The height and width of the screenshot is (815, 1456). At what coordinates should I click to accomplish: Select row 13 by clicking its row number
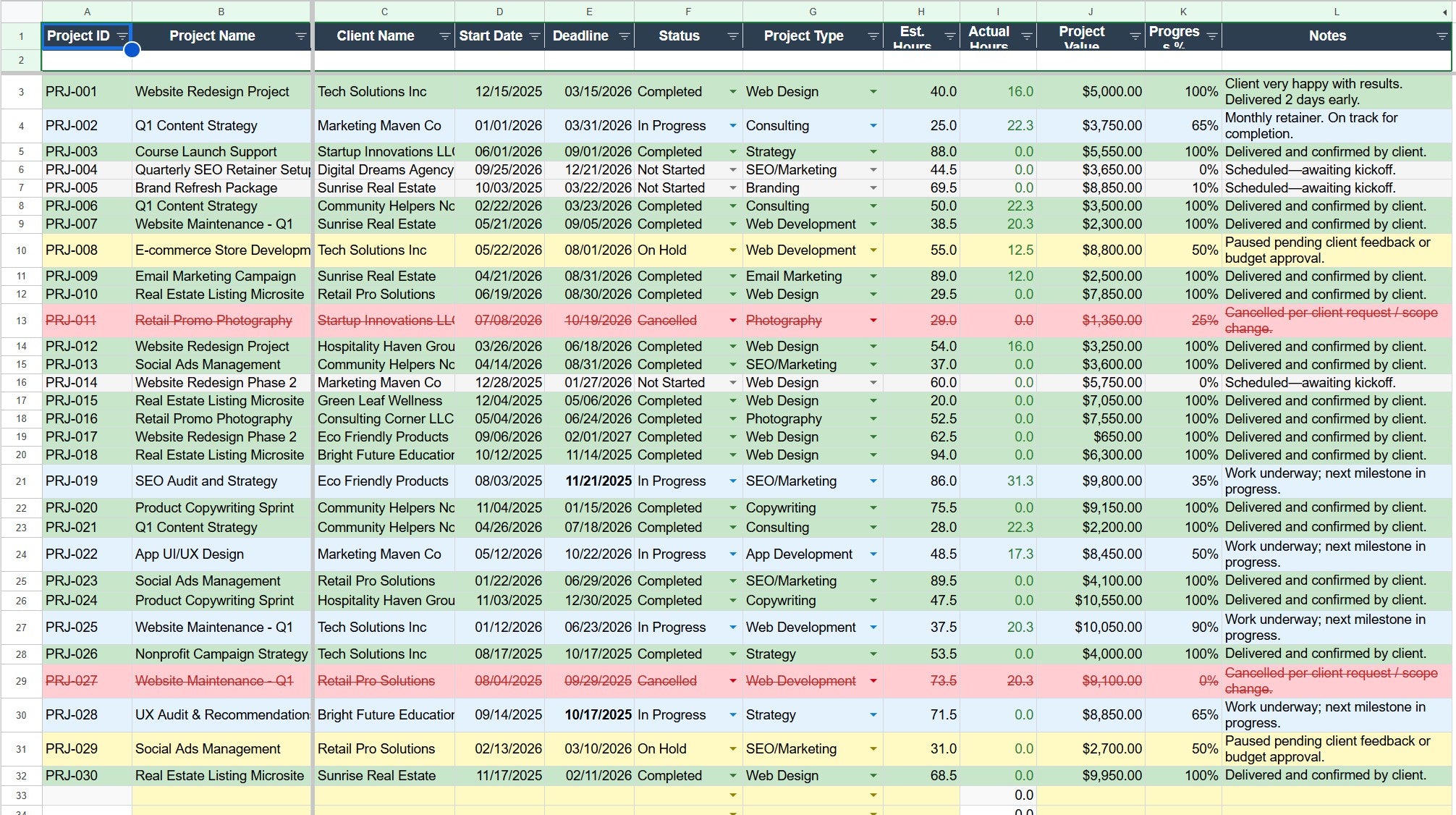21,321
